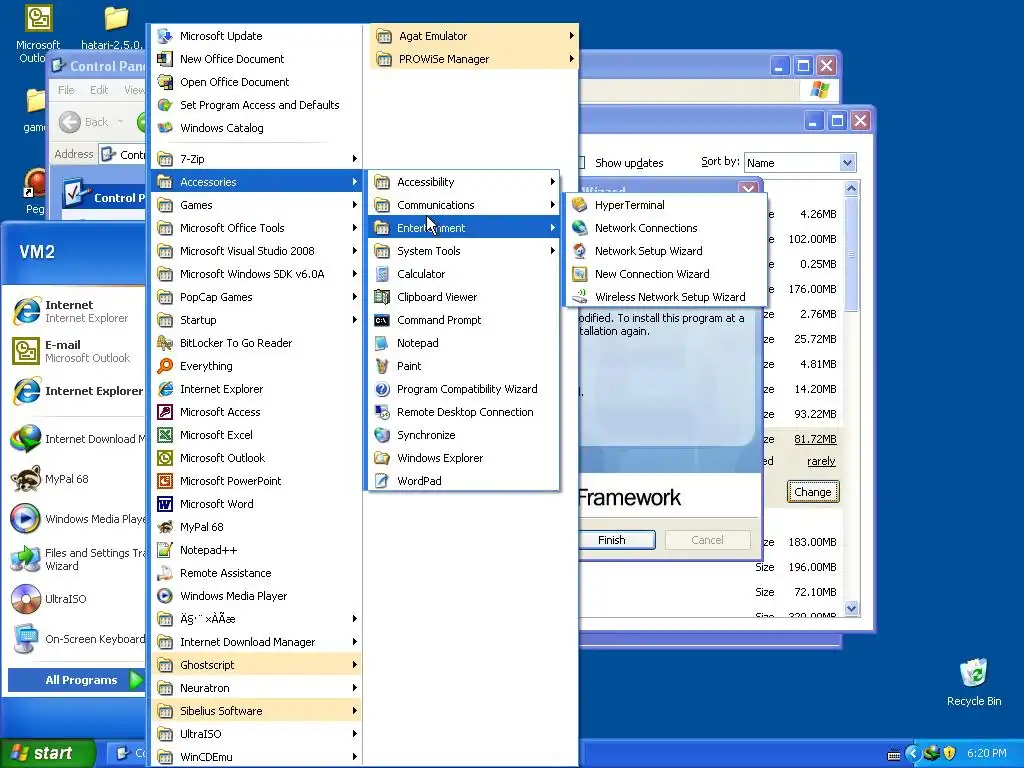The height and width of the screenshot is (768, 1024).
Task: Click the Microsoft Update icon
Action: click(165, 36)
